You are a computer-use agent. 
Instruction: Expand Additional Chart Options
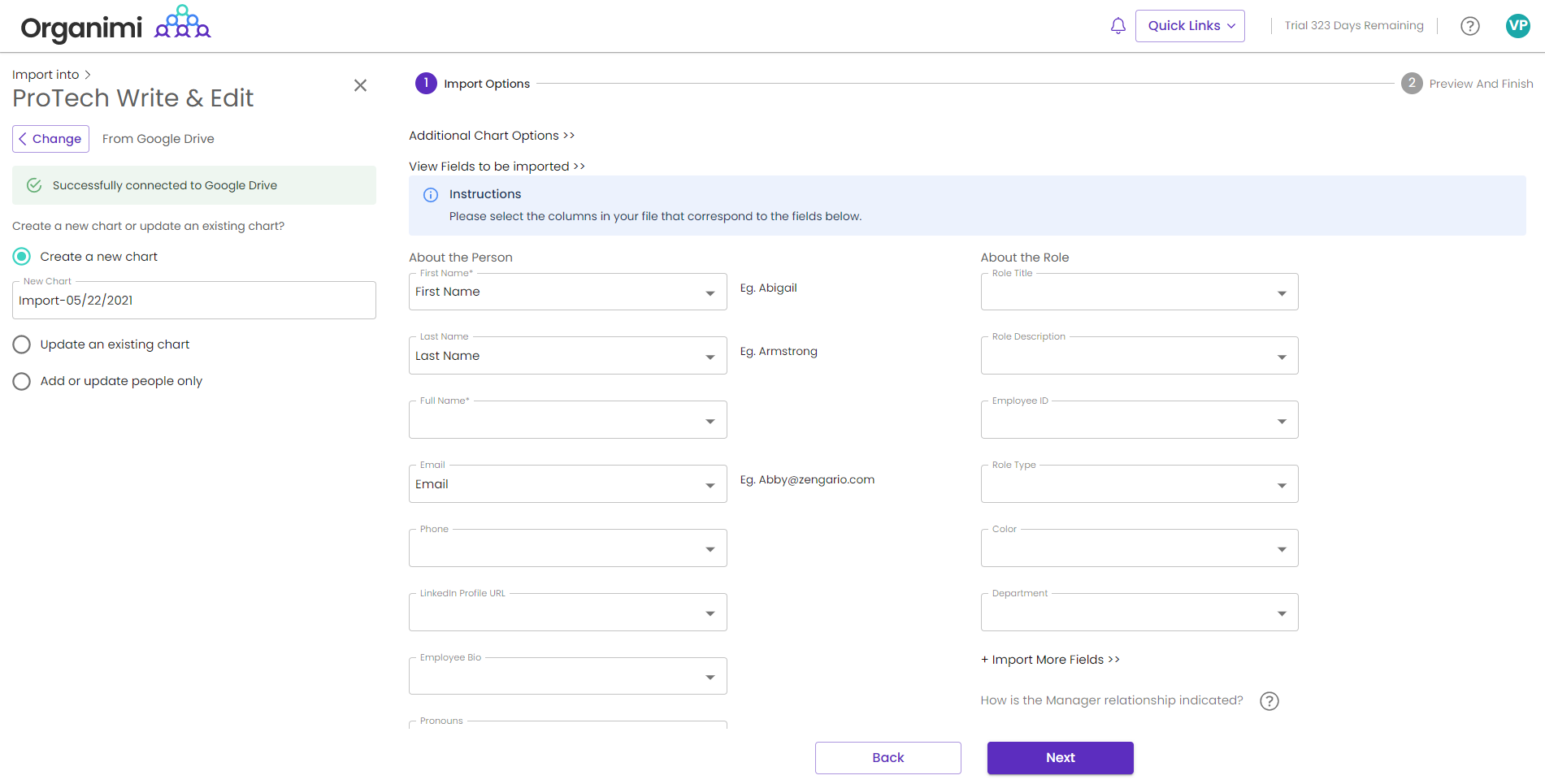pos(491,136)
